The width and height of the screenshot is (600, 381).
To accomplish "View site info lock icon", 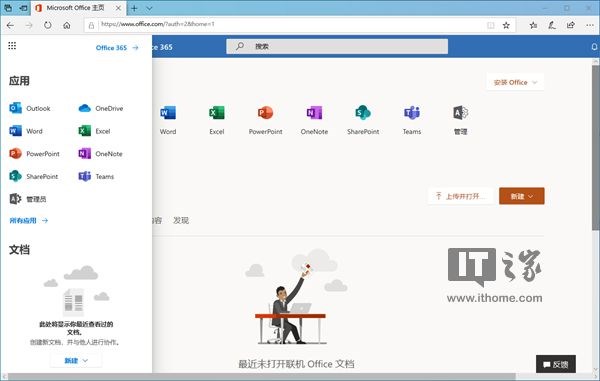I will pyautogui.click(x=91, y=25).
